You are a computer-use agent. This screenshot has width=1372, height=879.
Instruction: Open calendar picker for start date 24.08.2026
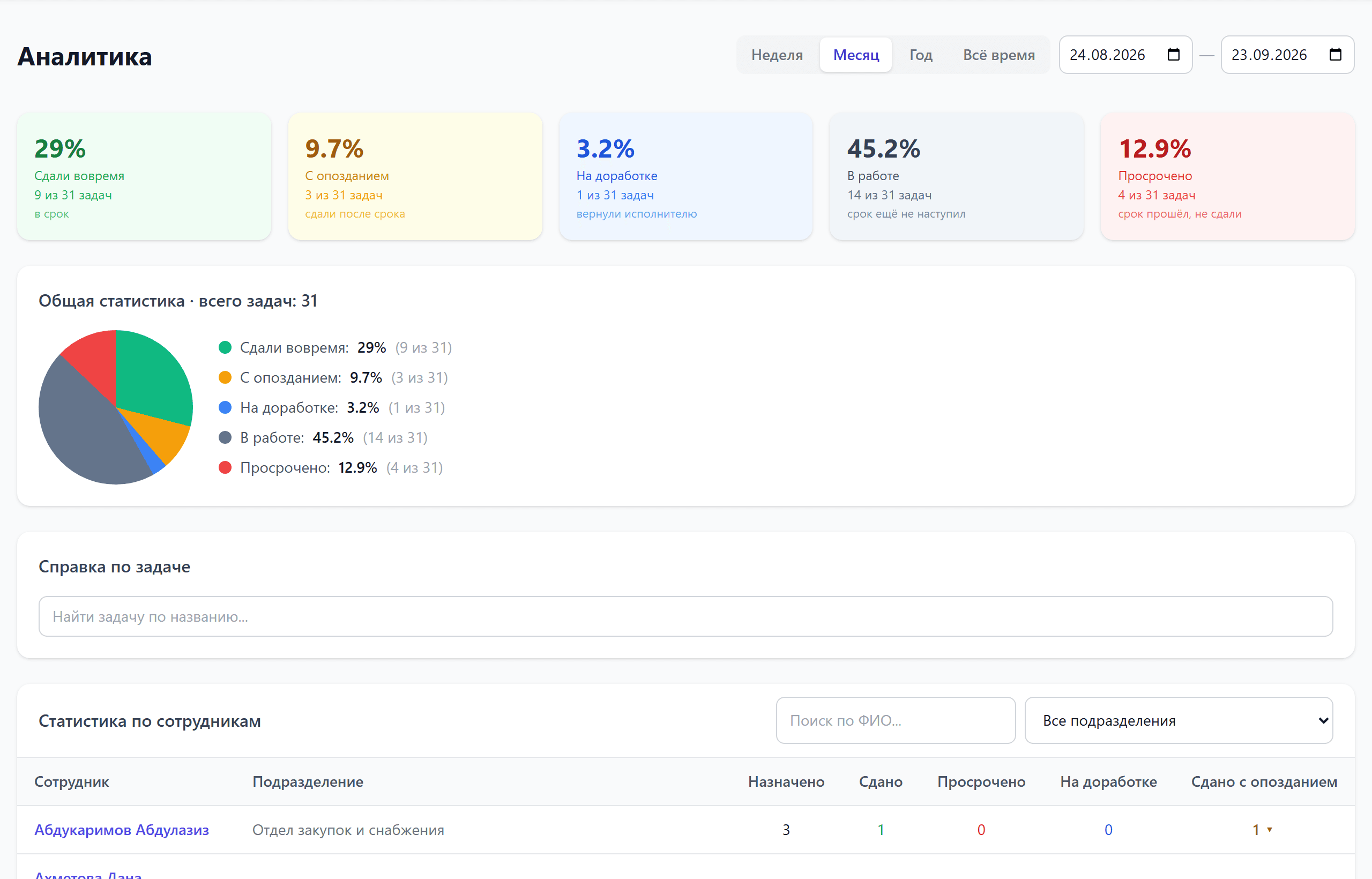tap(1173, 55)
